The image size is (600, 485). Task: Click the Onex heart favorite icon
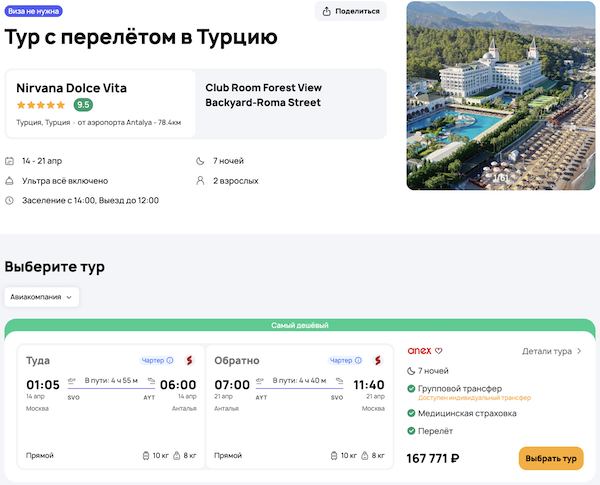(x=438, y=351)
